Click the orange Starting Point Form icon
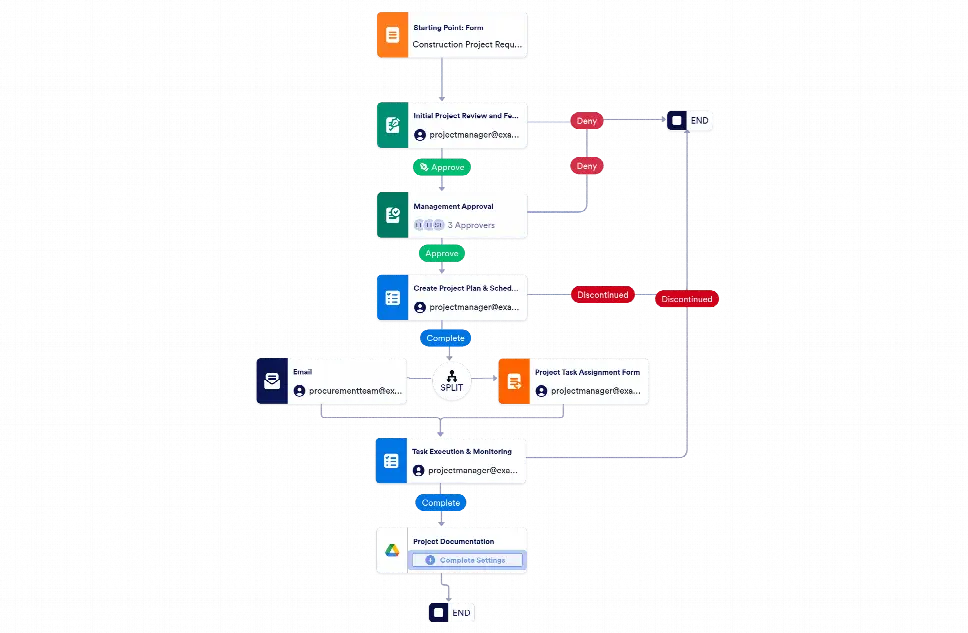 click(393, 35)
